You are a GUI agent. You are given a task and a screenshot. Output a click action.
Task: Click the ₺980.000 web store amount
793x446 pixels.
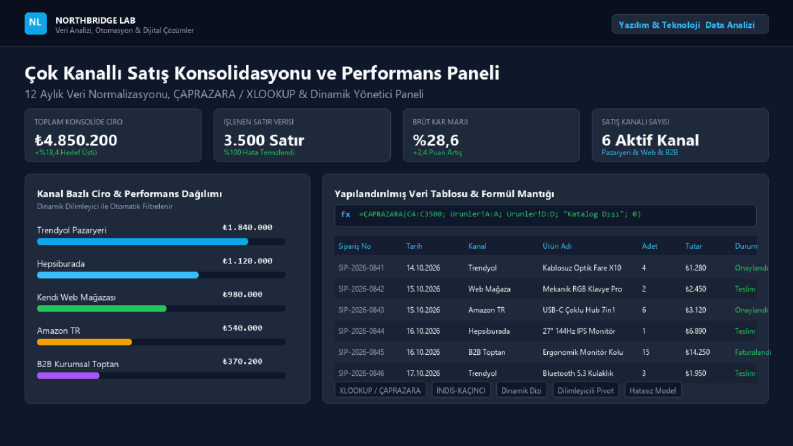pyautogui.click(x=242, y=294)
